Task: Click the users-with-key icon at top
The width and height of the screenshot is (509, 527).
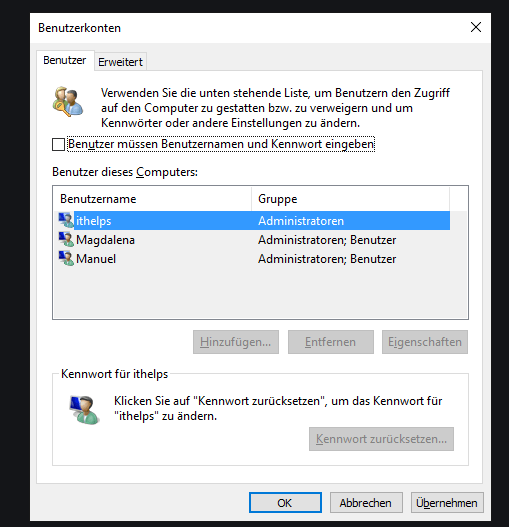Action: (68, 102)
